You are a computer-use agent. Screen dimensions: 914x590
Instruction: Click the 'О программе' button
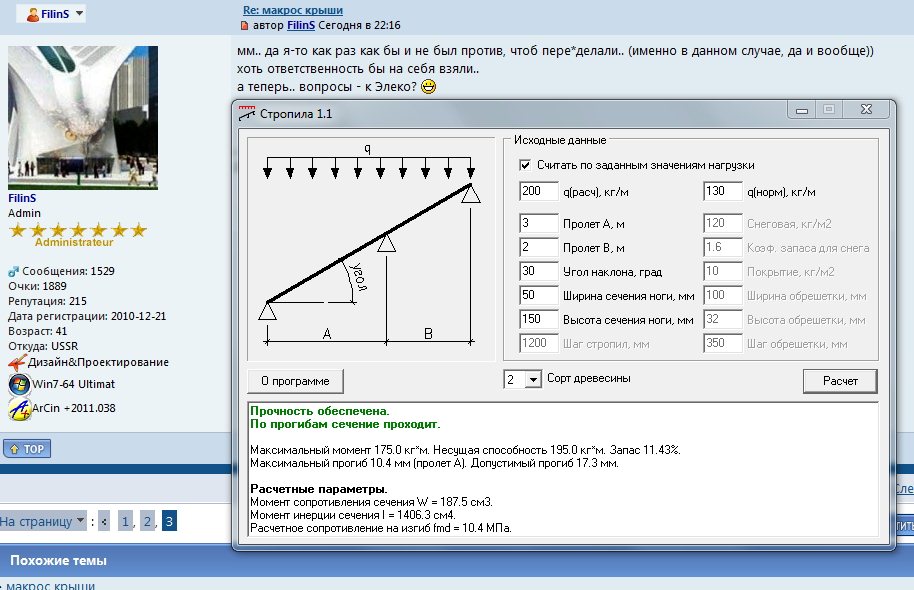[x=295, y=381]
